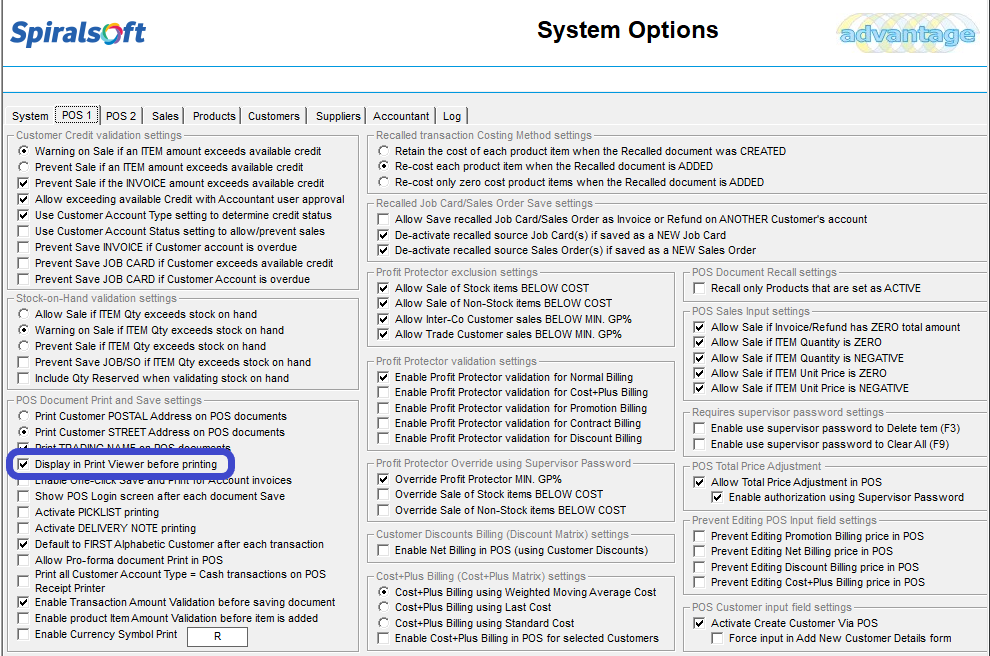This screenshot has width=990, height=656.
Task: Toggle Allow Trade Customer sales BELOW MIN GP%
Action: point(383,334)
